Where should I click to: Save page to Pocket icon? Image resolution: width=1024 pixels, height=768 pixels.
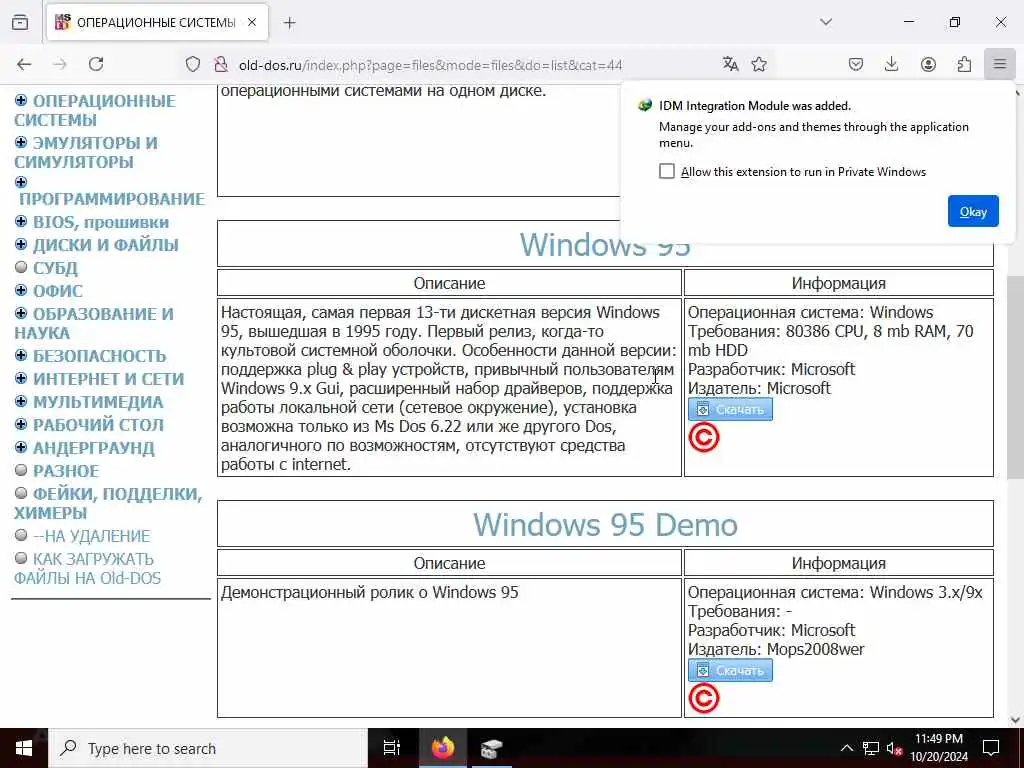point(856,64)
